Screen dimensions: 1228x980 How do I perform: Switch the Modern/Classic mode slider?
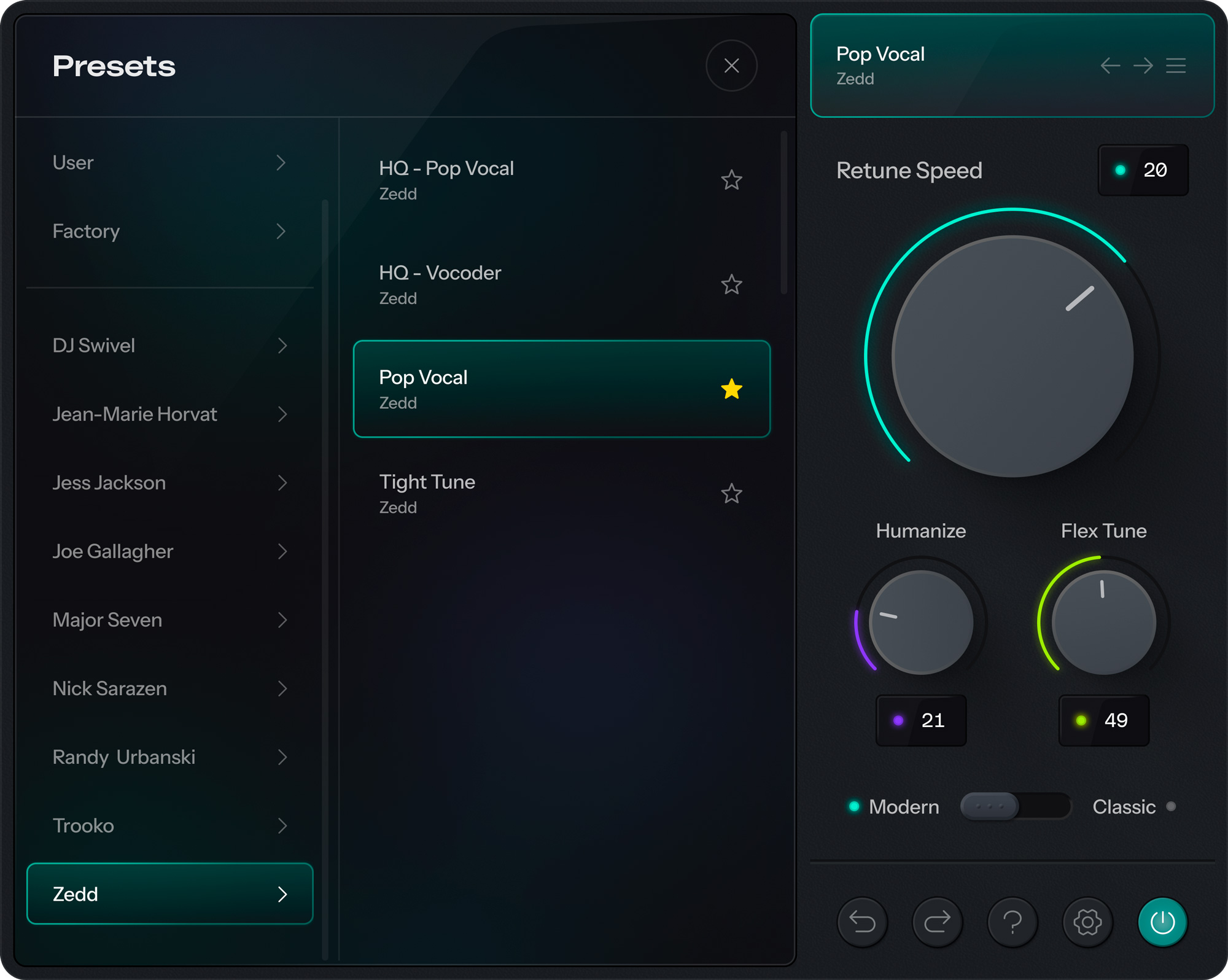[1016, 806]
